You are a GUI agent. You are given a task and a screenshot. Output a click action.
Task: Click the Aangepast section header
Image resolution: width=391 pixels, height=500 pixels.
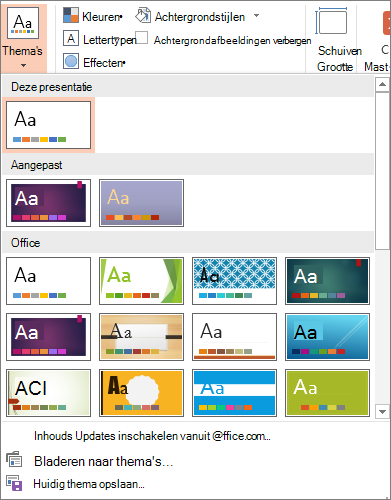188,165
